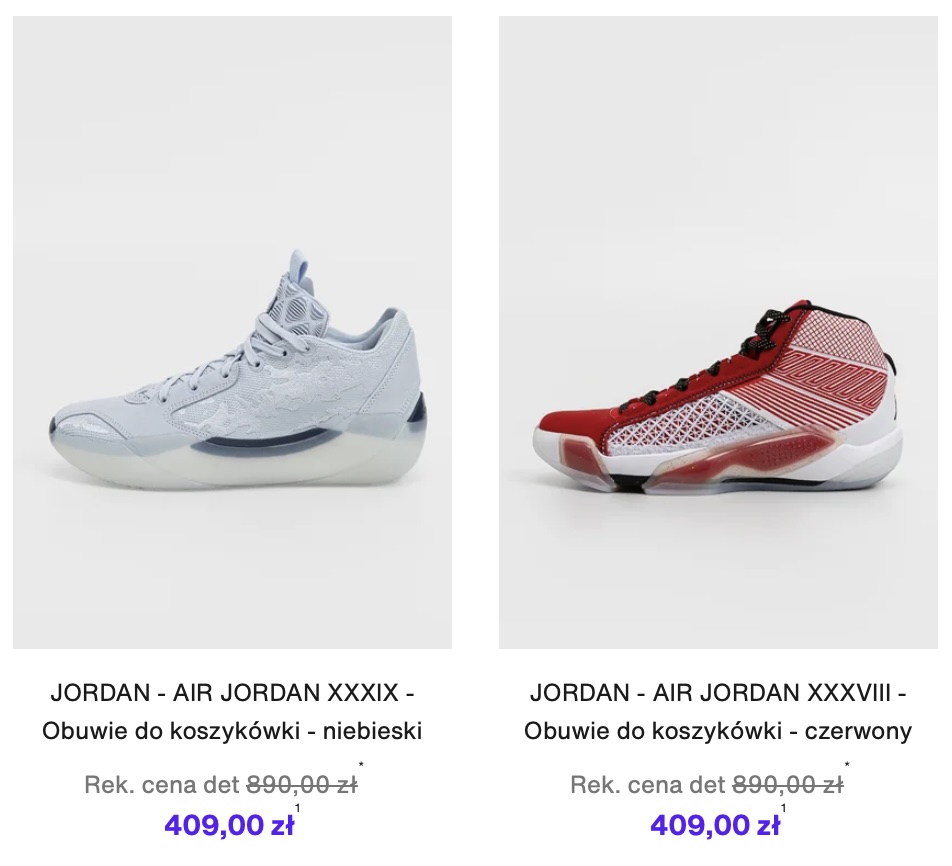Click the JORDAN - AIR JORDAN XXXVIII title
This screenshot has width=952, height=866.
click(718, 692)
